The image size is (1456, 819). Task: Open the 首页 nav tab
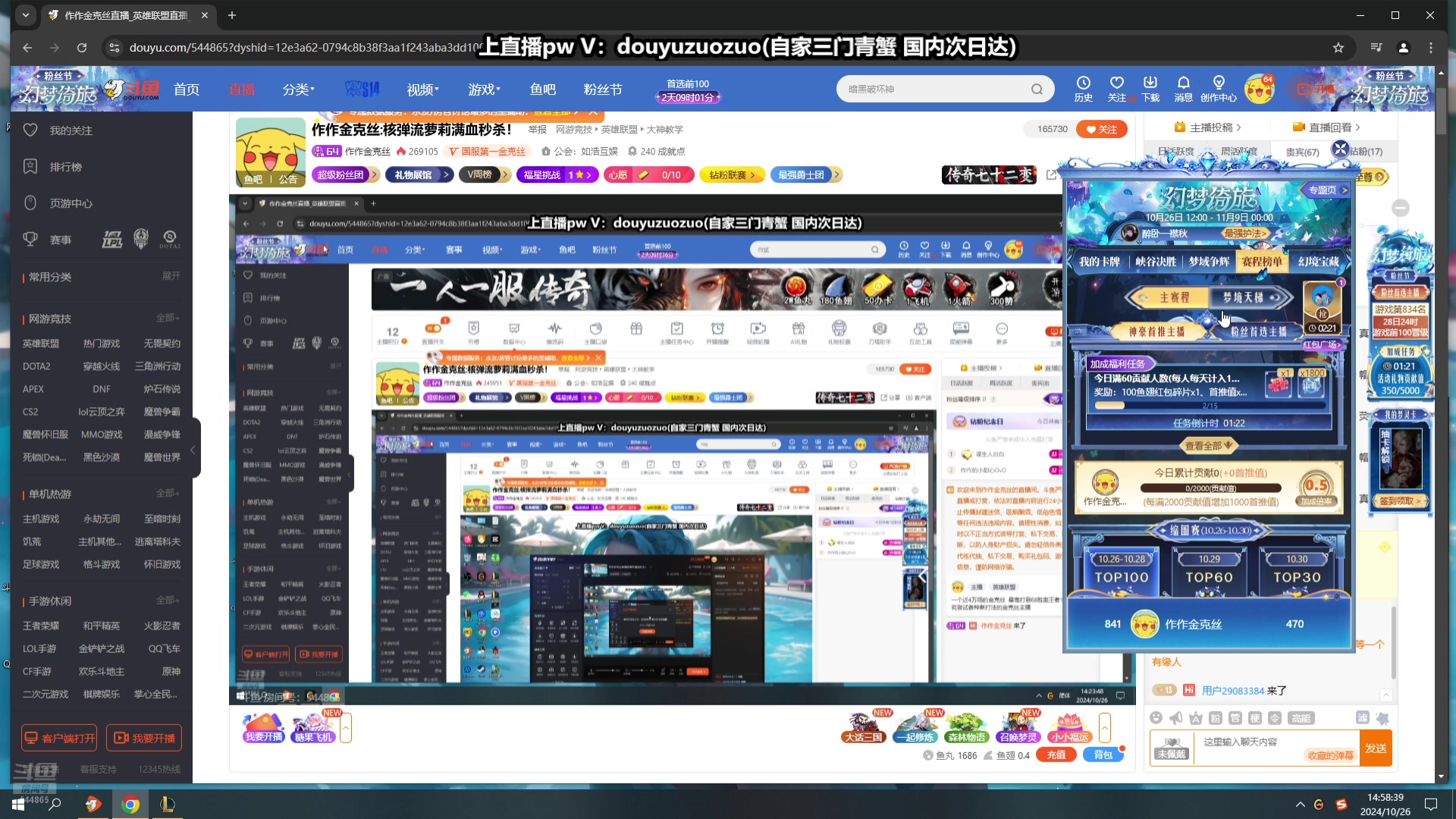tap(187, 89)
